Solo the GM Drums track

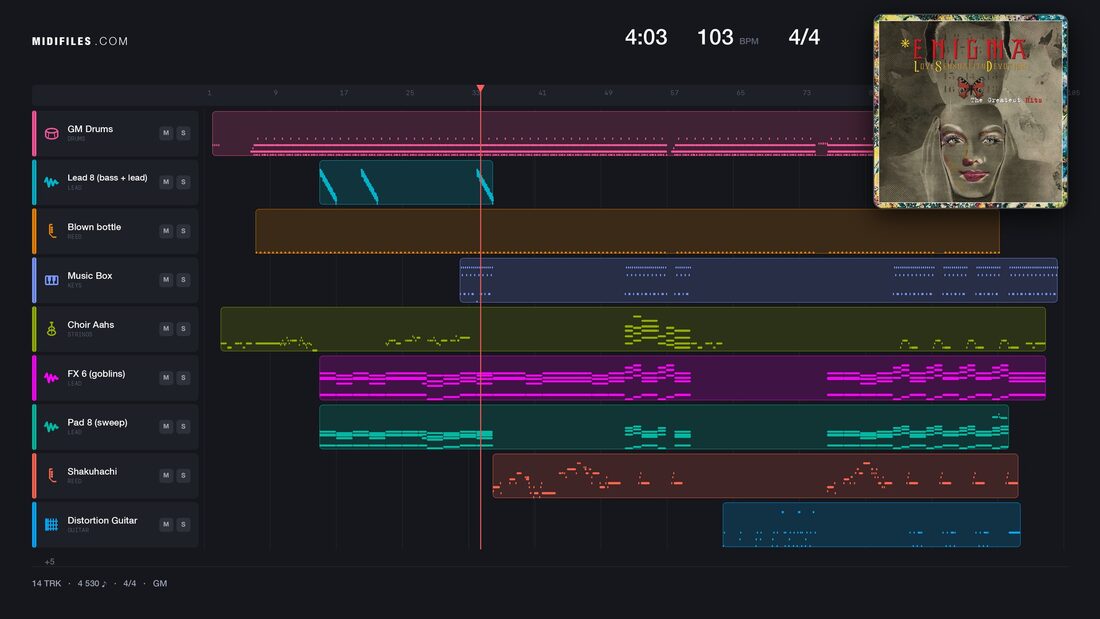pyautogui.click(x=183, y=133)
